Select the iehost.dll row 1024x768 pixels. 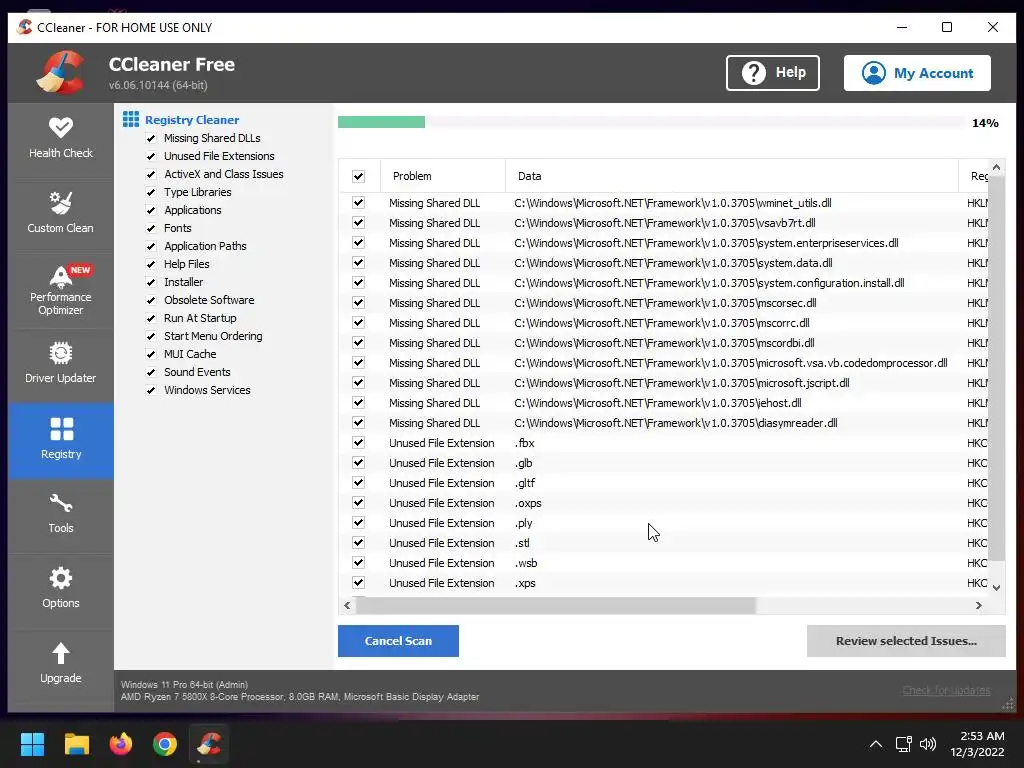point(663,403)
